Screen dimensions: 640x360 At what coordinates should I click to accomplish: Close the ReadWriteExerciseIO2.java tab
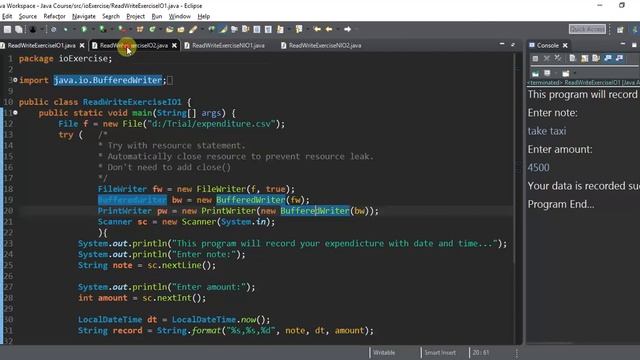(174, 45)
